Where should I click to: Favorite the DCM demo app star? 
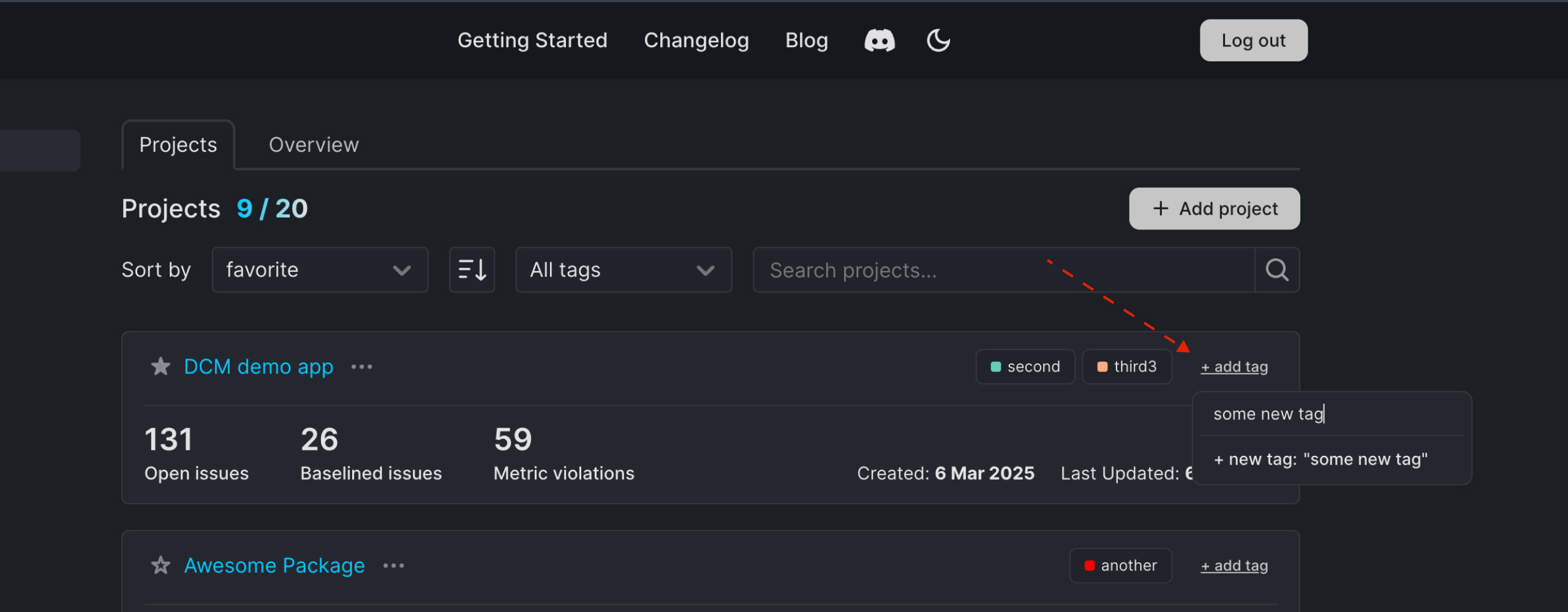pos(161,367)
